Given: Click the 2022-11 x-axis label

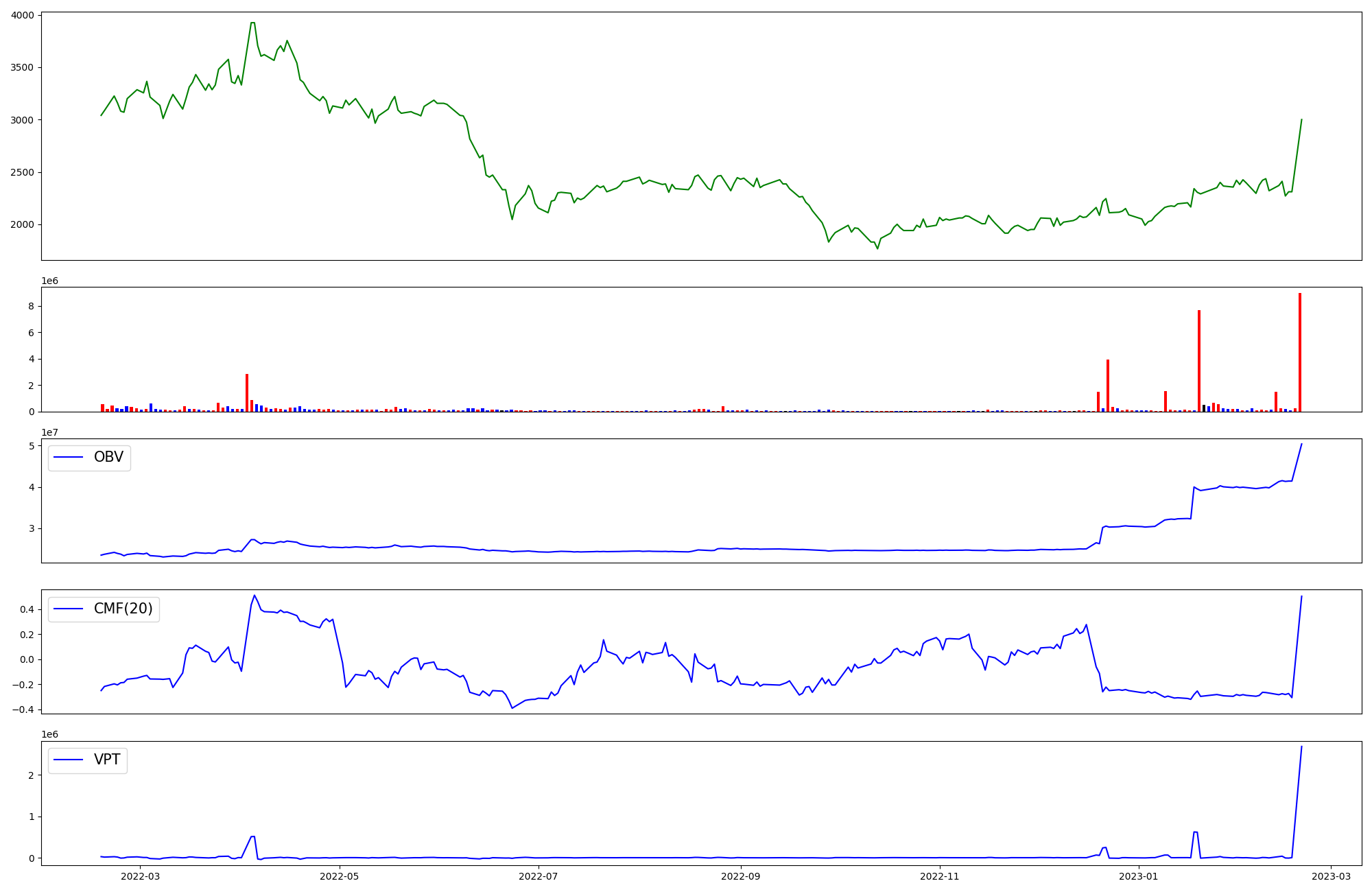Looking at the screenshot, I should click(x=939, y=876).
